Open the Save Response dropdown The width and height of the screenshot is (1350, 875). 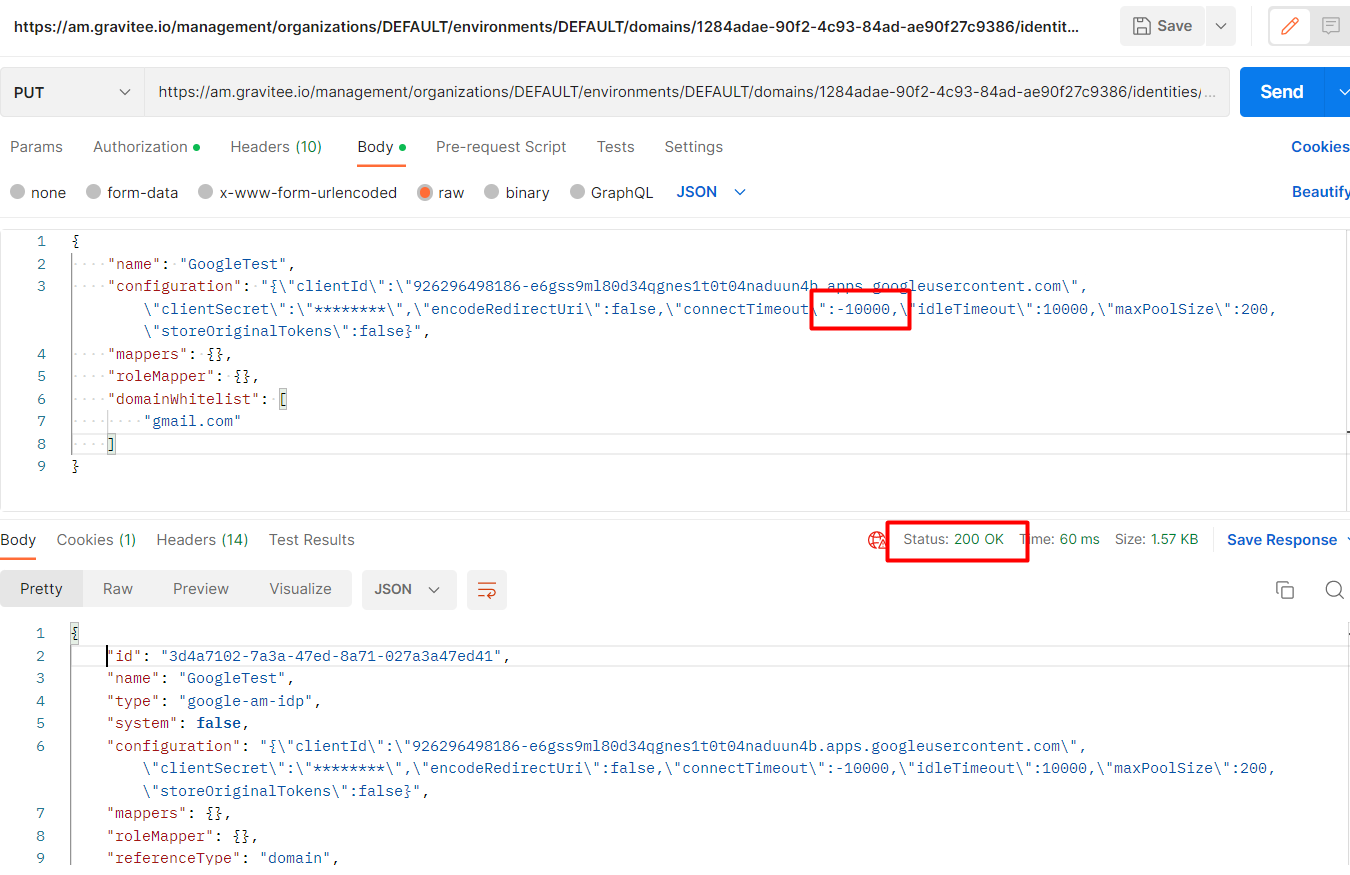[1282, 540]
